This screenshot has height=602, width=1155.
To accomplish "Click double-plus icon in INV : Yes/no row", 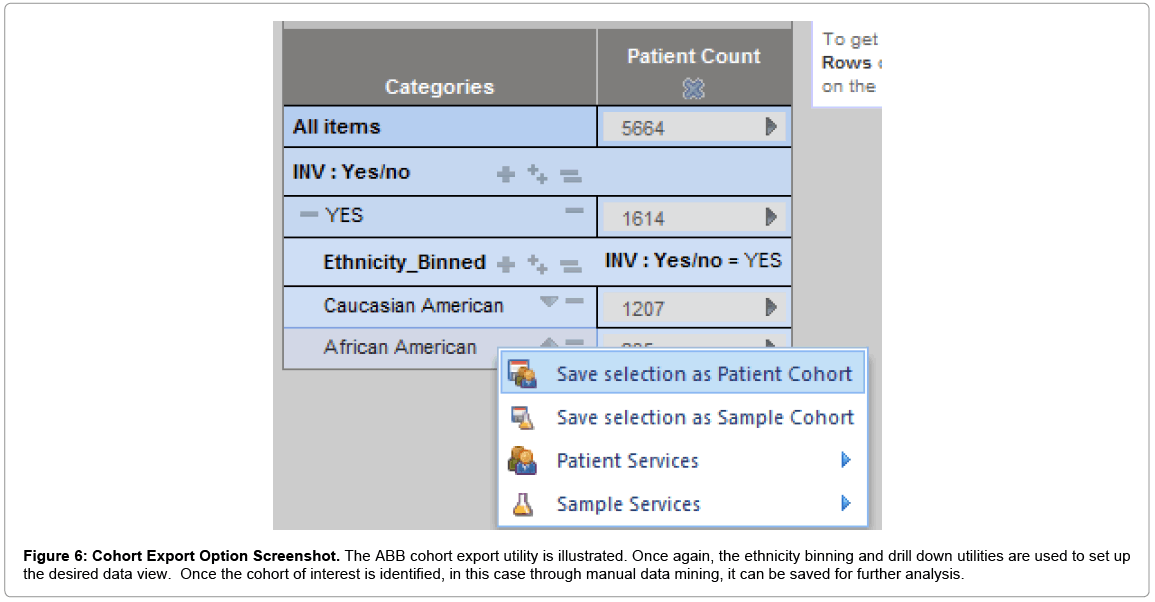I will click(538, 174).
